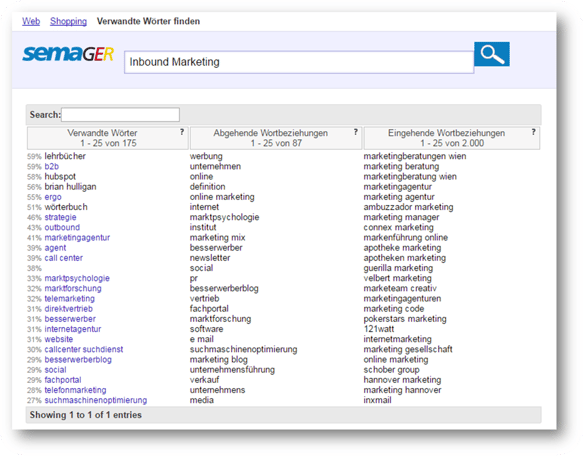Select the brian hulligan entry

click(70, 187)
